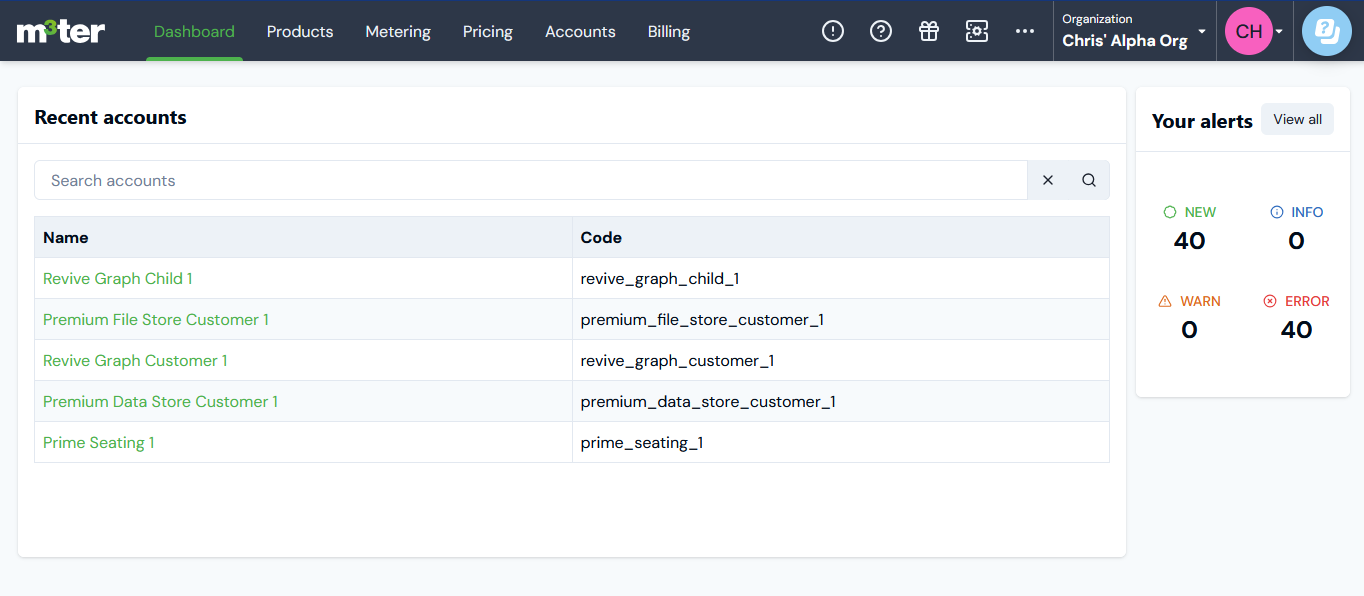Open the settings gear panel icon
Screen dimensions: 1364x596
[977, 31]
